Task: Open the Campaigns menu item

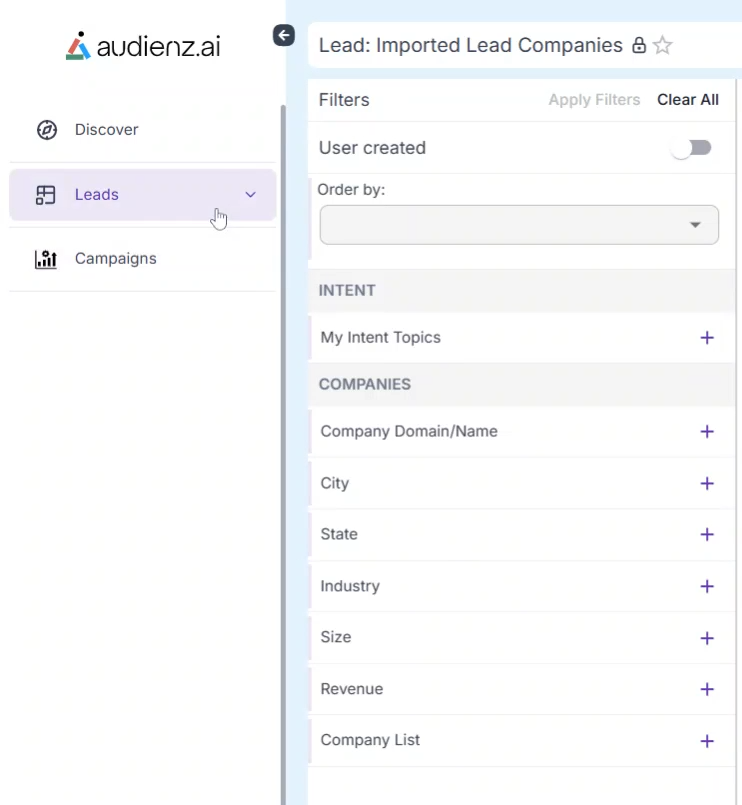Action: [115, 259]
